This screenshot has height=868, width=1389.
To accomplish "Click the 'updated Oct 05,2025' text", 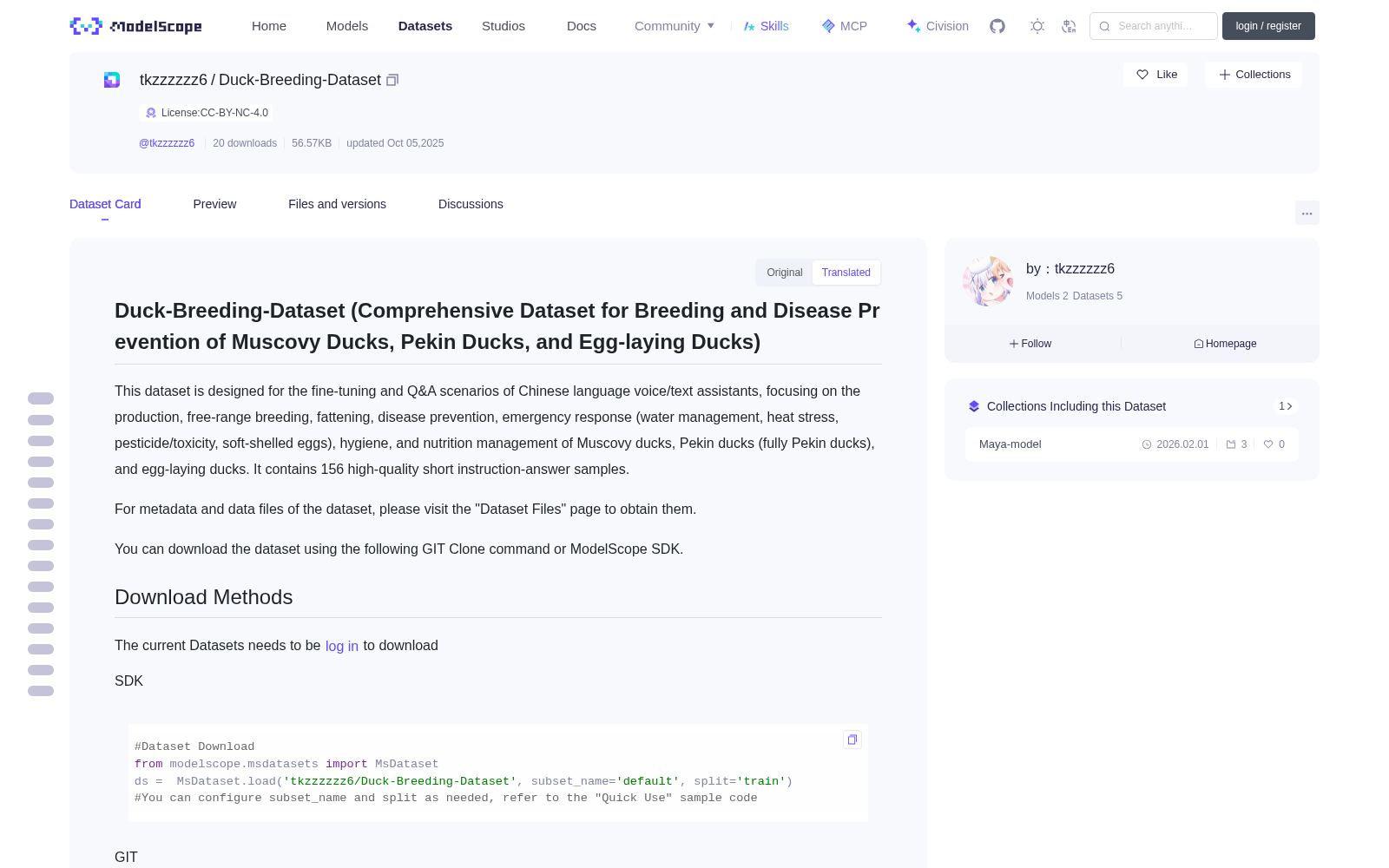I will tap(395, 143).
